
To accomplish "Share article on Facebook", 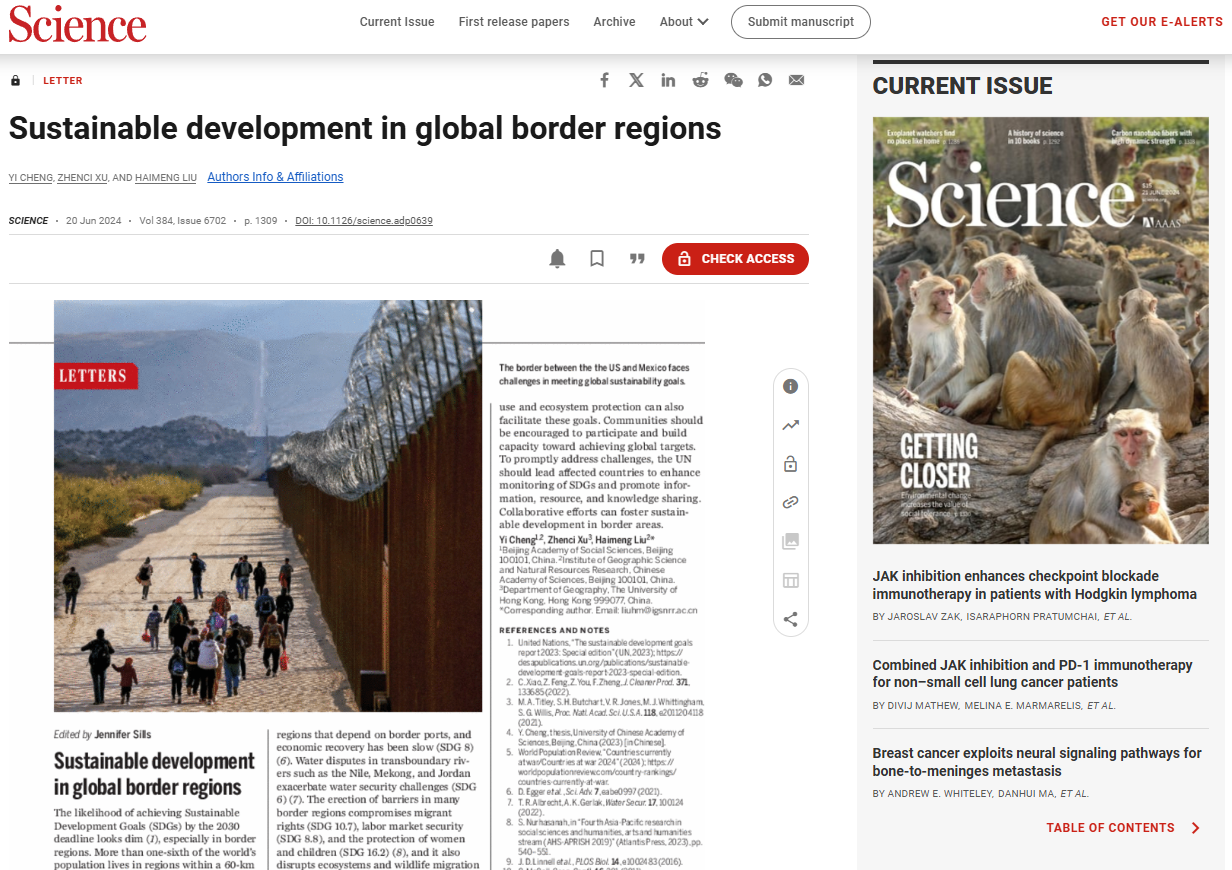I will coord(604,80).
